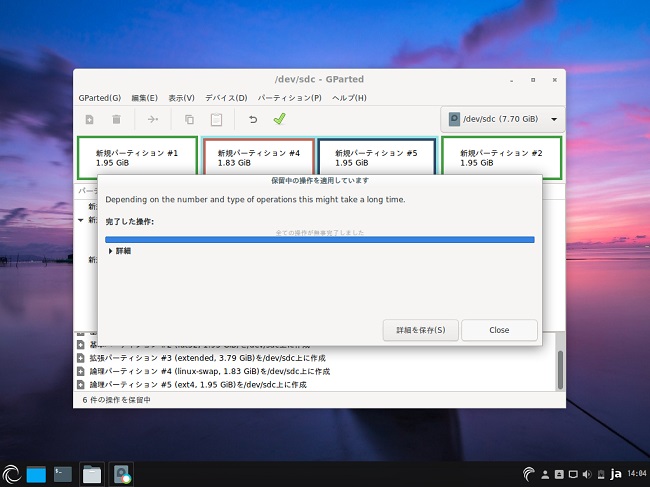Select 新規パーティション #4 graphic block
This screenshot has height=487, width=650.
click(259, 157)
